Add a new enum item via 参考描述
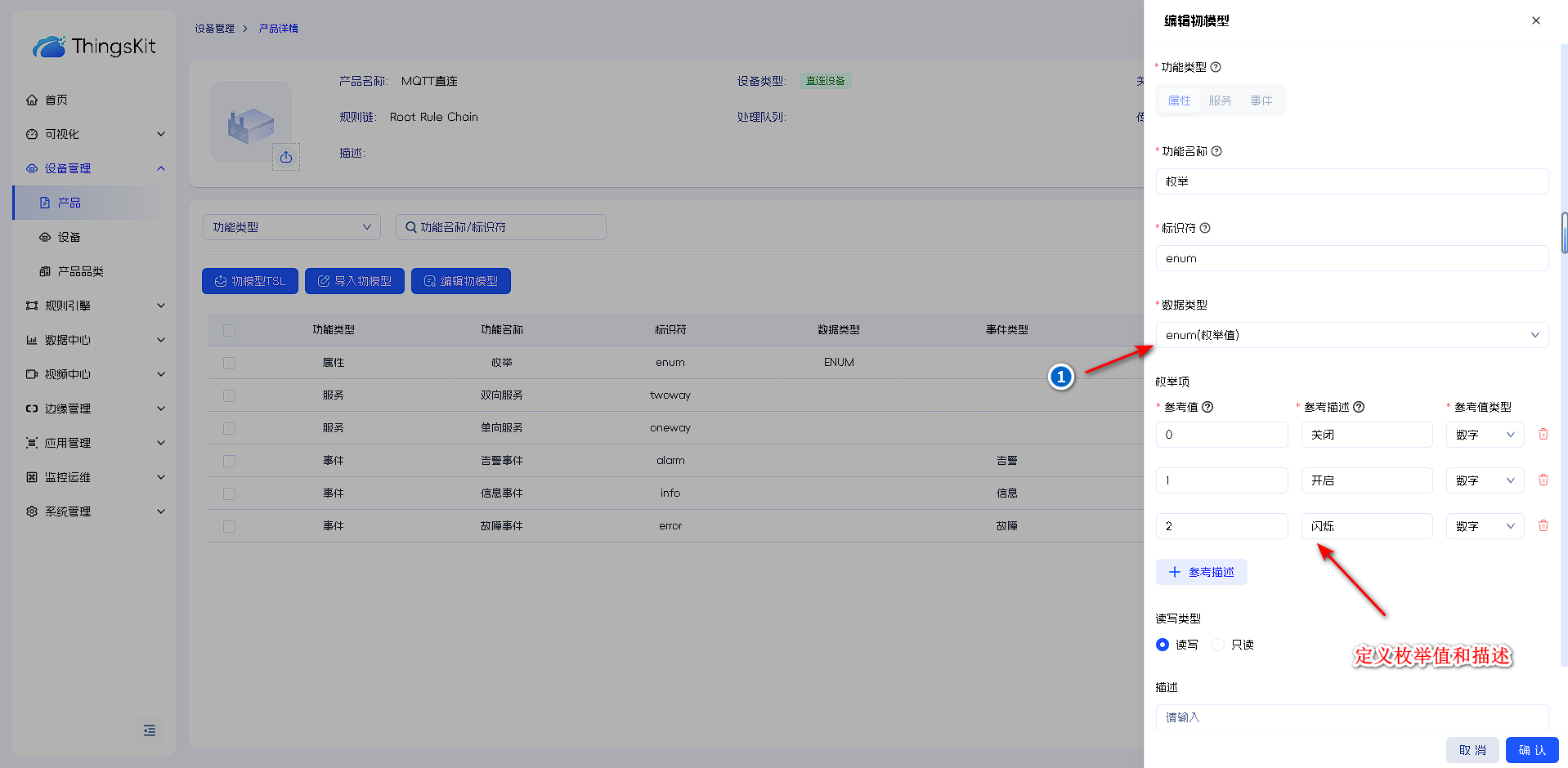The width and height of the screenshot is (1568, 768). point(1201,572)
